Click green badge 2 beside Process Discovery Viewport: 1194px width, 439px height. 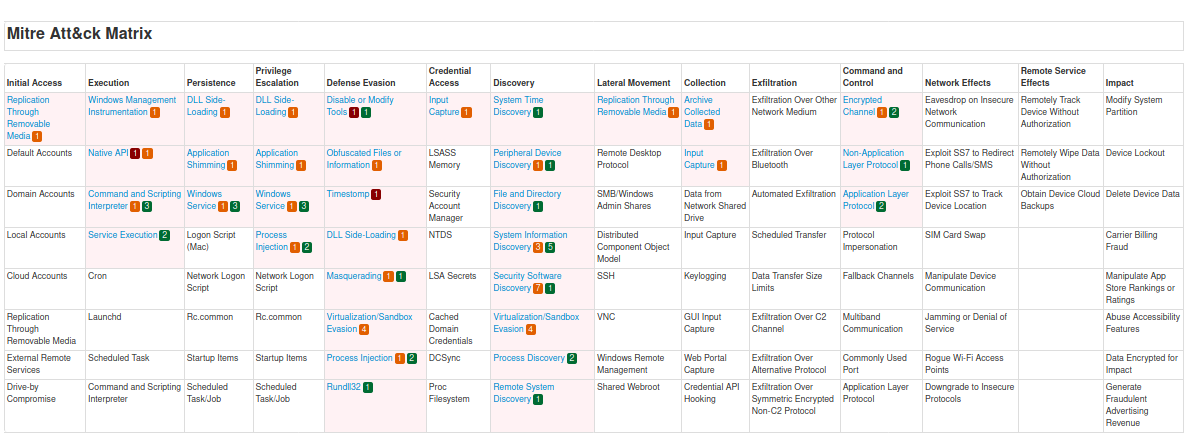572,358
